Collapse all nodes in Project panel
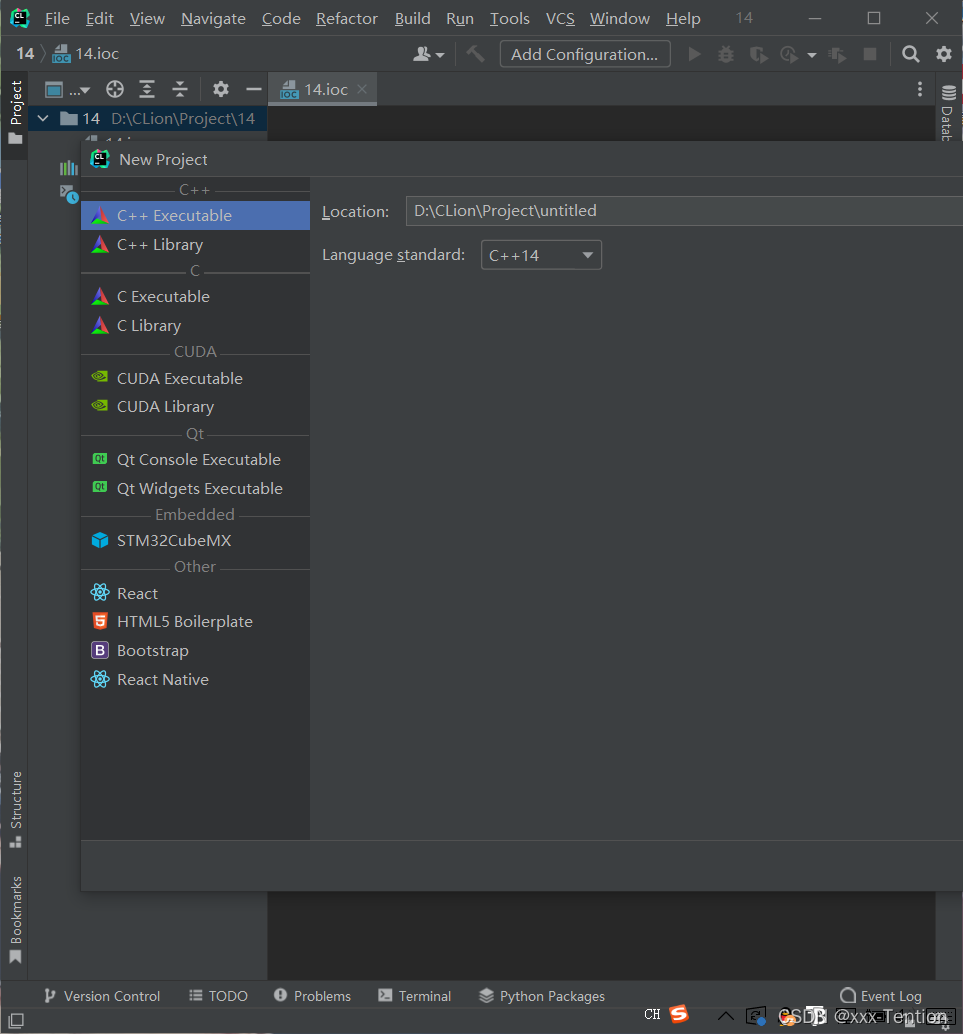963x1034 pixels. click(x=180, y=89)
